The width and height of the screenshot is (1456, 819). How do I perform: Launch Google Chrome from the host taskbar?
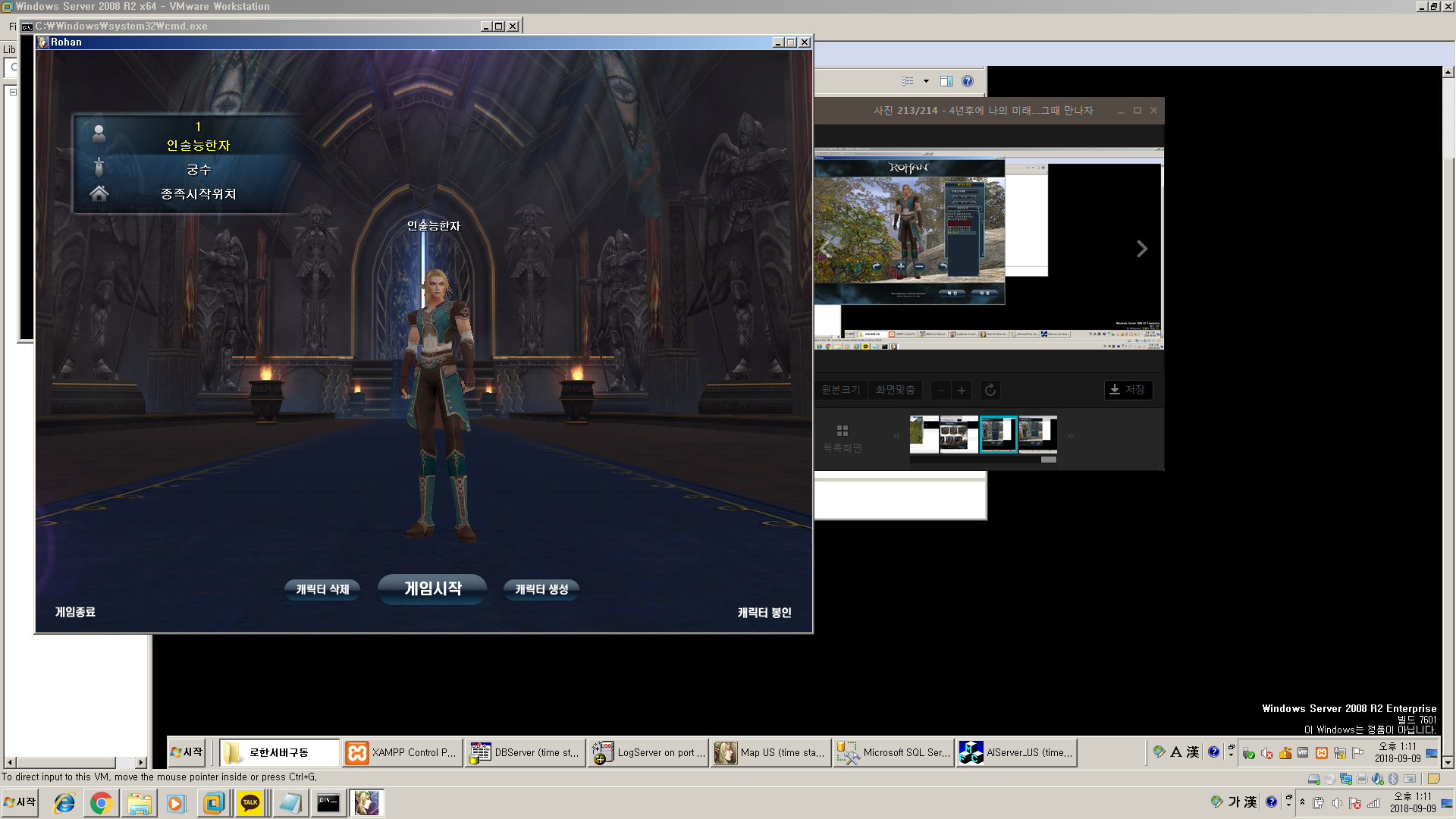click(x=101, y=803)
